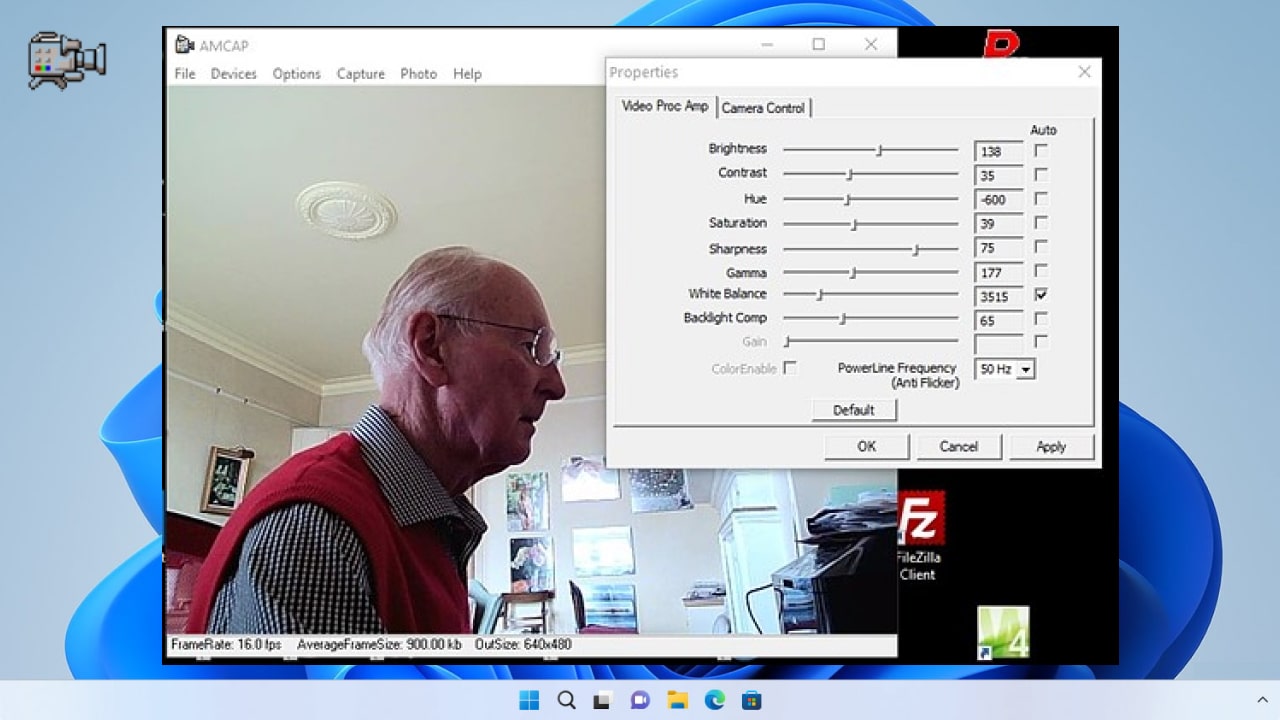The width and height of the screenshot is (1280, 720).
Task: Open the Photo menu
Action: [x=418, y=74]
